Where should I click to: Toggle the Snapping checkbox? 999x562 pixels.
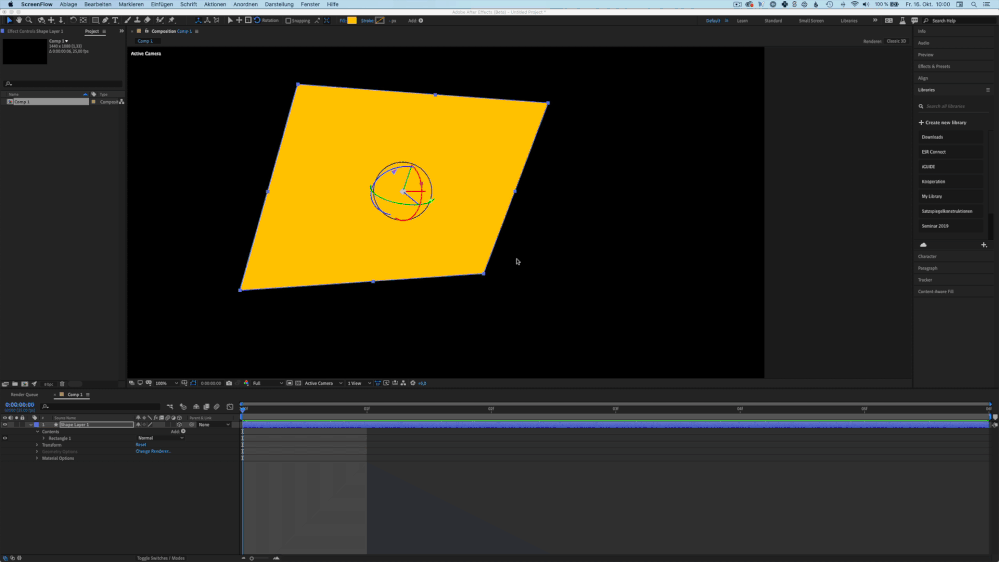point(288,20)
